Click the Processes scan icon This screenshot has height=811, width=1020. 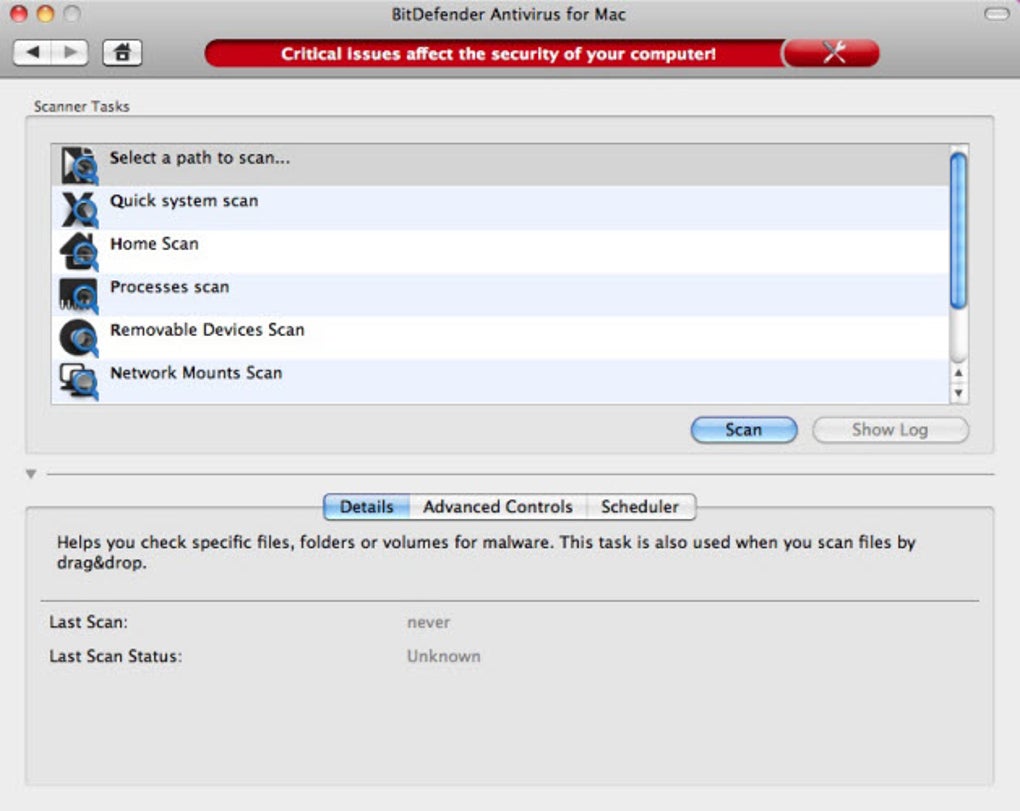point(79,295)
